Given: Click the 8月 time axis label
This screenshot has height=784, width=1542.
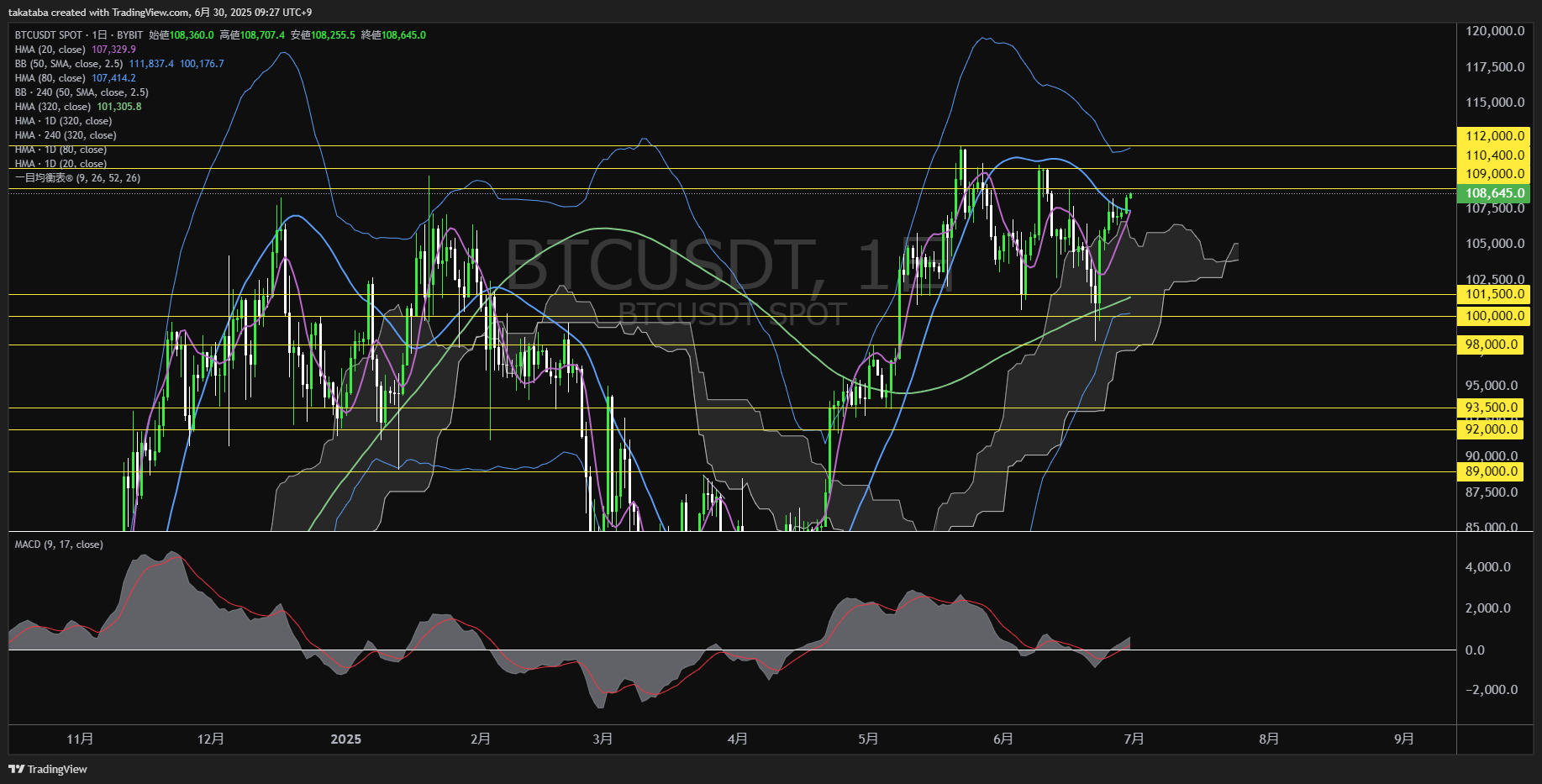Looking at the screenshot, I should [x=1269, y=739].
